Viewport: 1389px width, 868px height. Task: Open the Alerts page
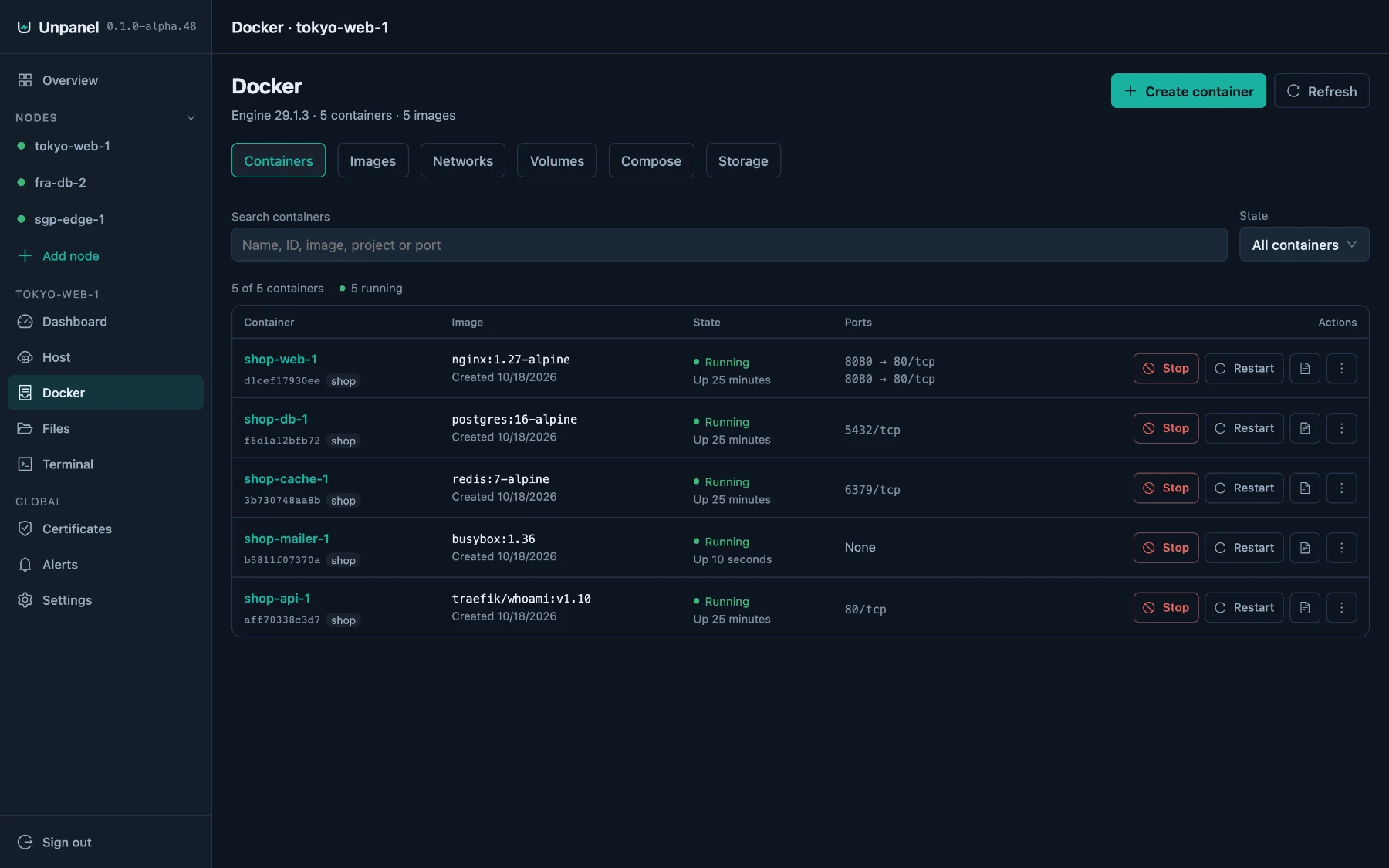[x=106, y=564]
